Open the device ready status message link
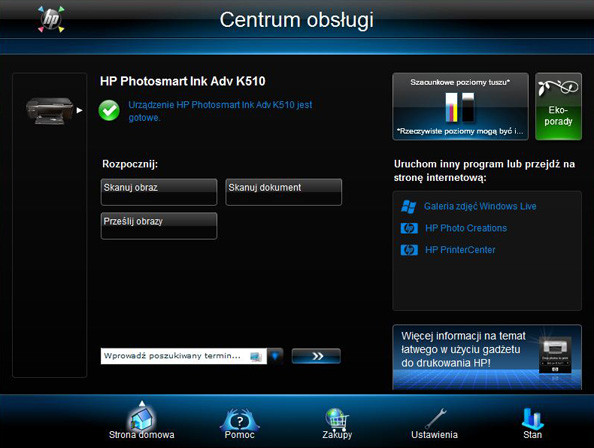The height and width of the screenshot is (448, 594). (x=220, y=111)
